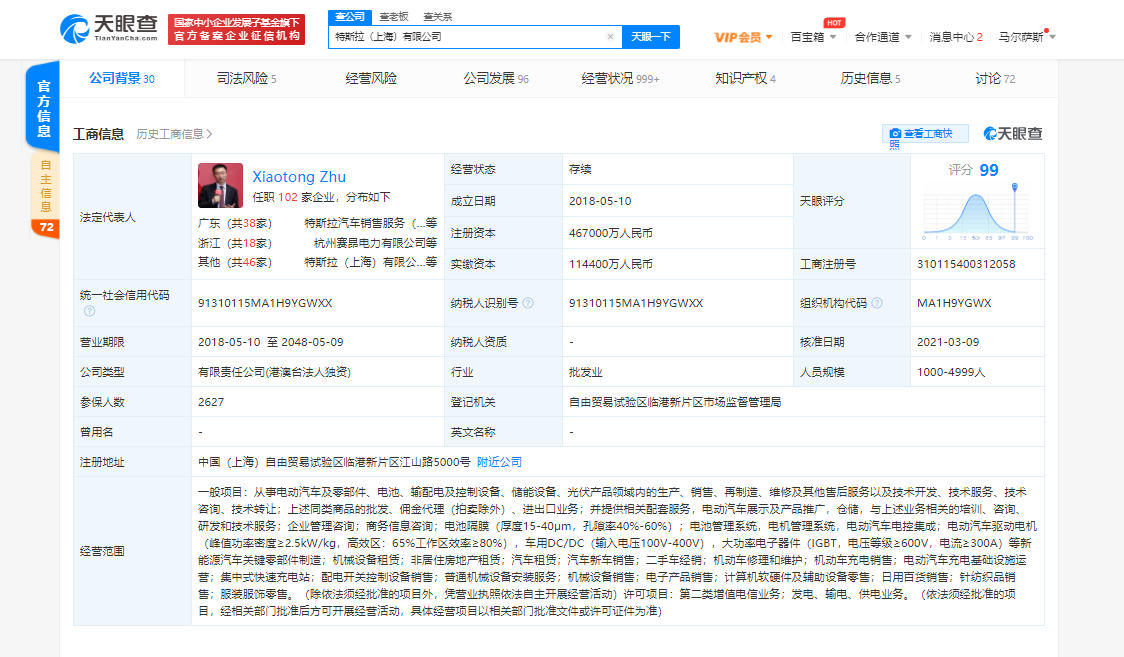Click the registration number 310115400312058
The width and height of the screenshot is (1124, 657).
(966, 264)
